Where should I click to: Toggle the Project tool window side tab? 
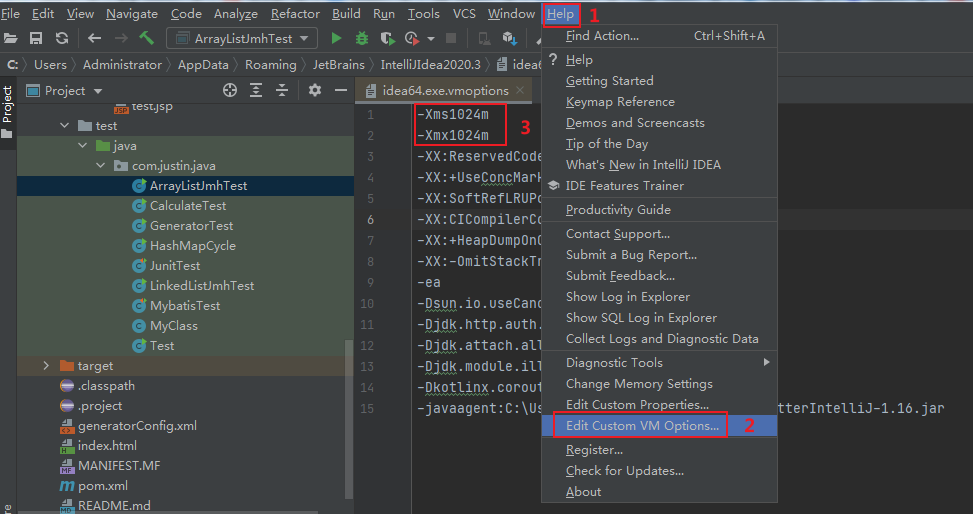(7, 112)
